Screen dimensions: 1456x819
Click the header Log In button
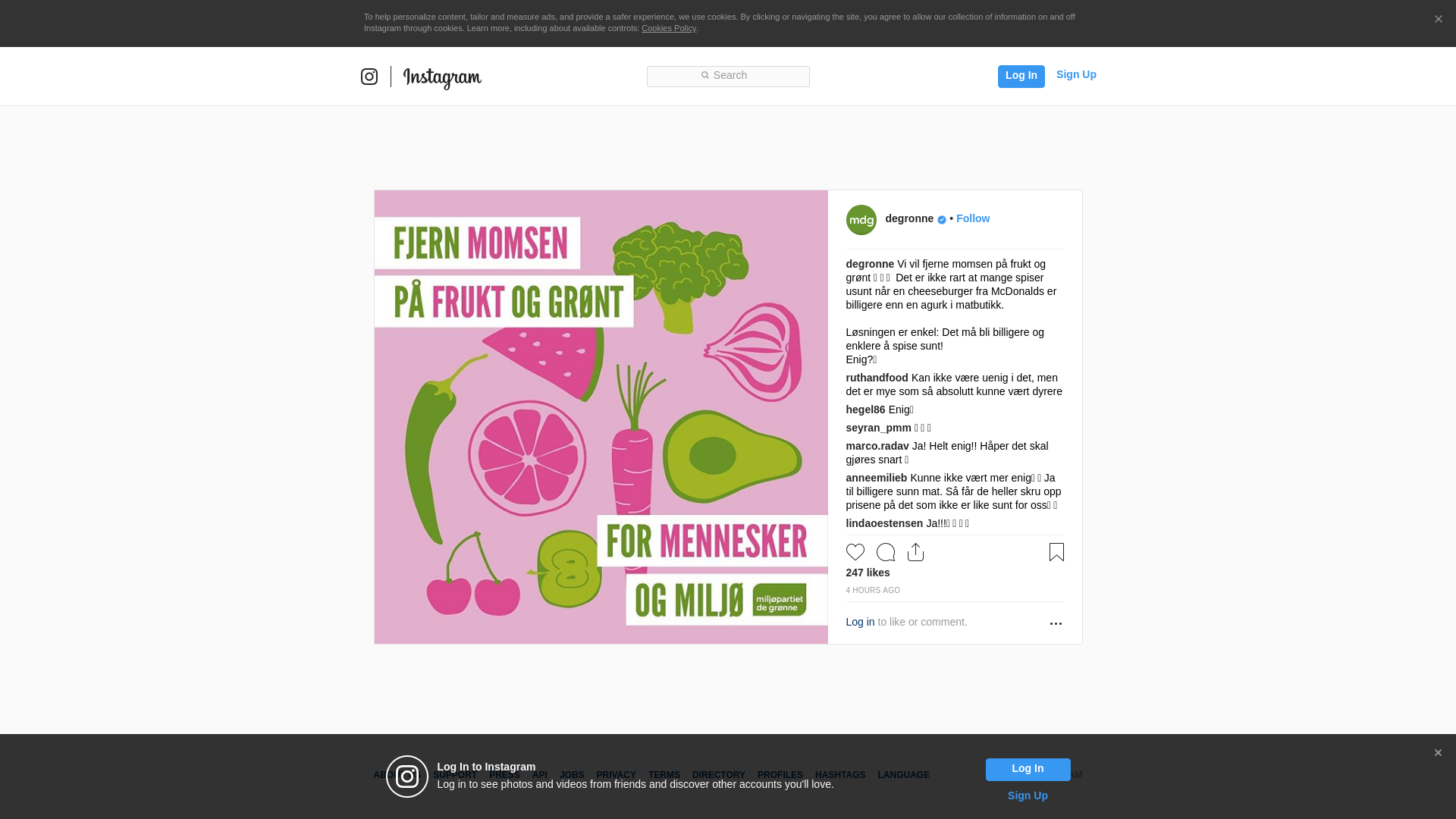[x=1021, y=77]
